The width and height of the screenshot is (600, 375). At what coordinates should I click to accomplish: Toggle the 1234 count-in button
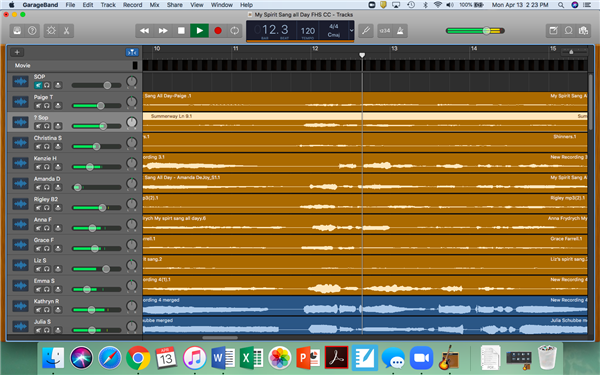pos(385,31)
